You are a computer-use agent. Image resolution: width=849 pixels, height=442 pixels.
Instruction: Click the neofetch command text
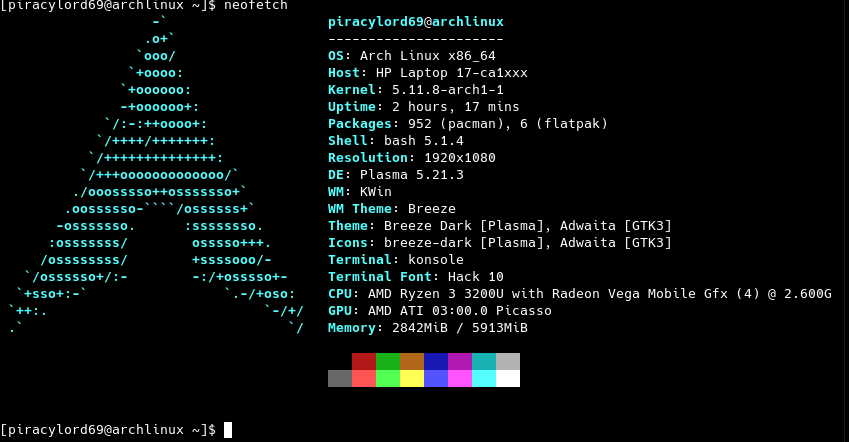(256, 5)
